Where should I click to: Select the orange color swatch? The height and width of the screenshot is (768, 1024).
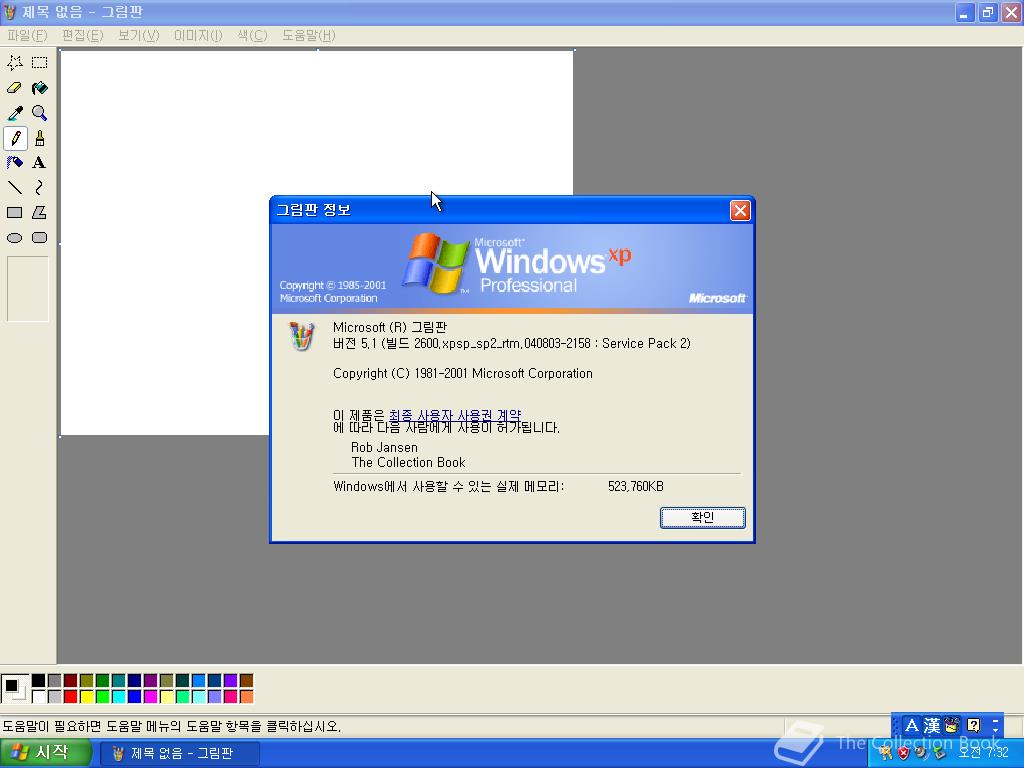coord(246,697)
